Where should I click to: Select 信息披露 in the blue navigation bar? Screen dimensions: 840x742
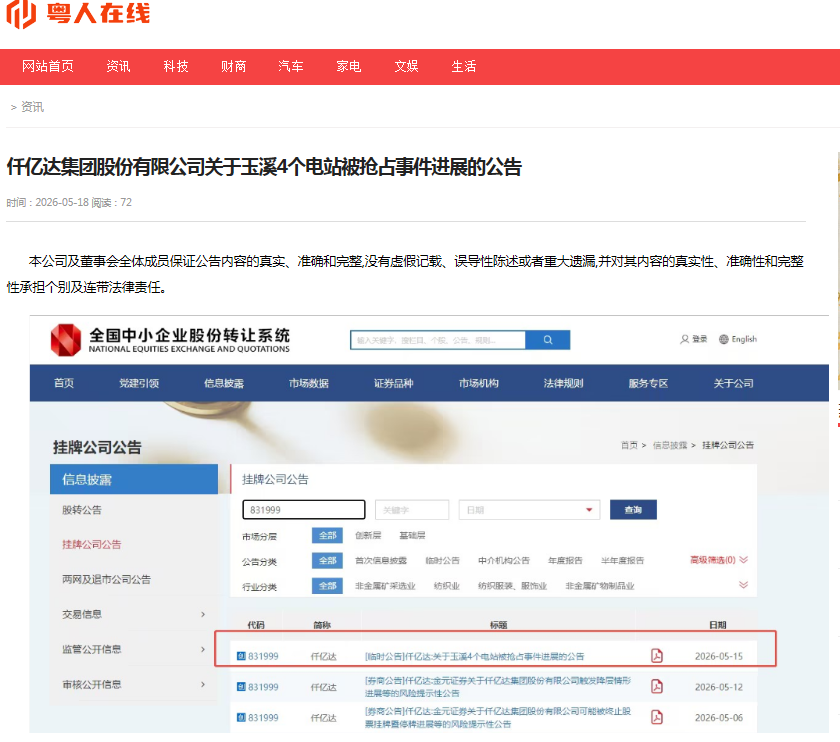(x=224, y=383)
